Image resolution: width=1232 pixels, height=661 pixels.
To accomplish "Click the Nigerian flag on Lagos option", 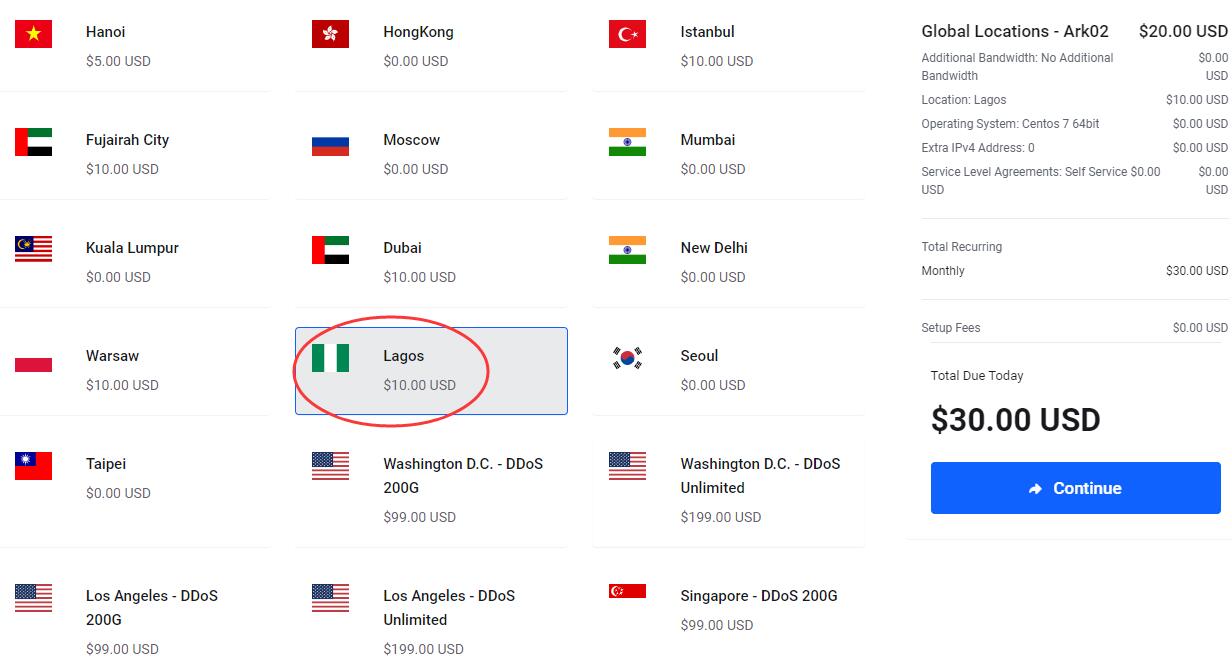I will (x=330, y=357).
